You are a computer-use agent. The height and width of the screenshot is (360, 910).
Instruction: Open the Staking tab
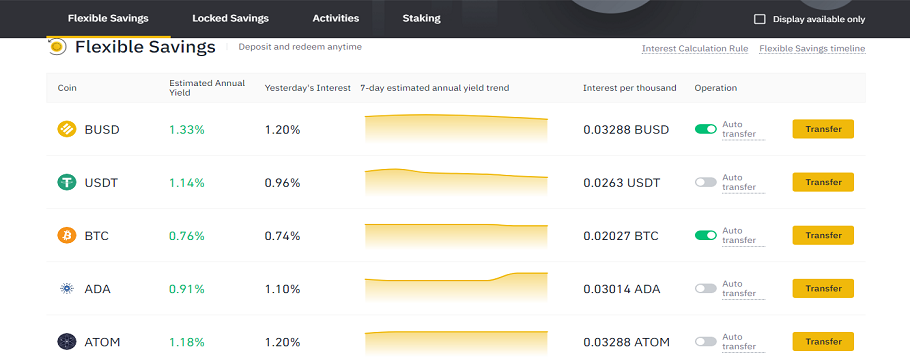coord(421,18)
